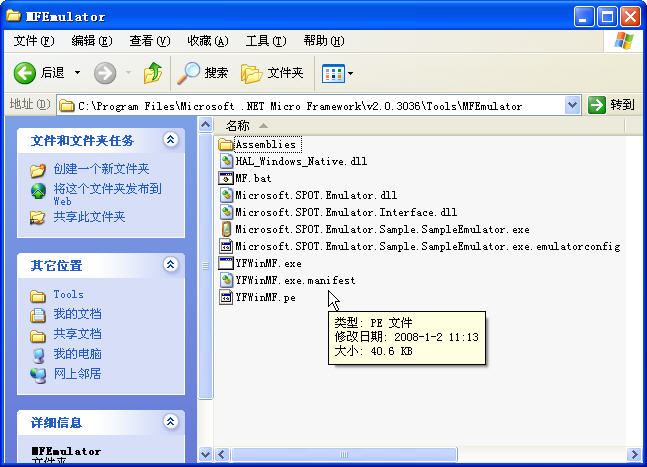Viewport: 647px width, 467px height.
Task: Click the horizontal scrollbar left arrow
Action: [221, 455]
